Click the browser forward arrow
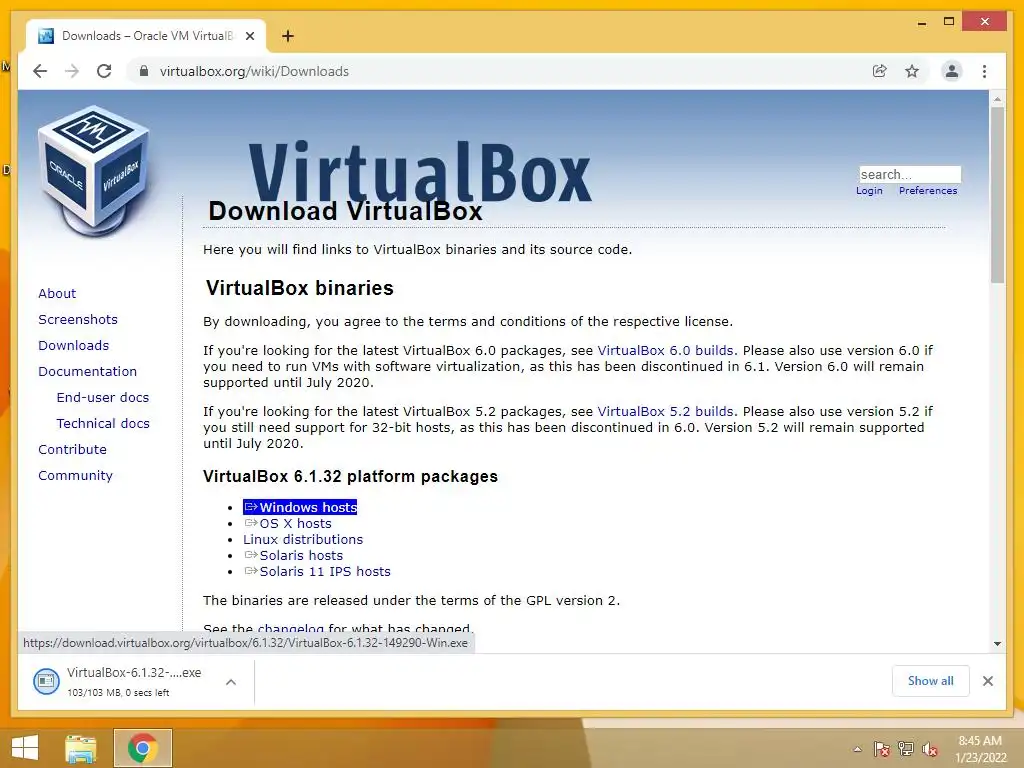Screen dimensions: 1024x768 tap(72, 71)
